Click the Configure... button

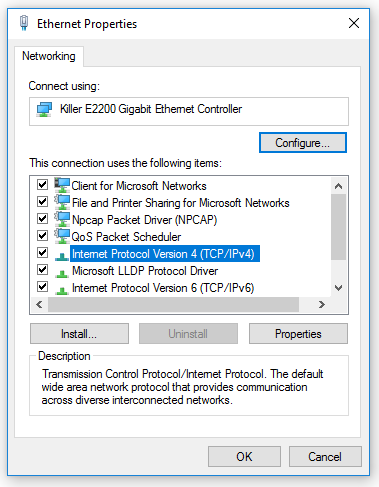tap(303, 143)
